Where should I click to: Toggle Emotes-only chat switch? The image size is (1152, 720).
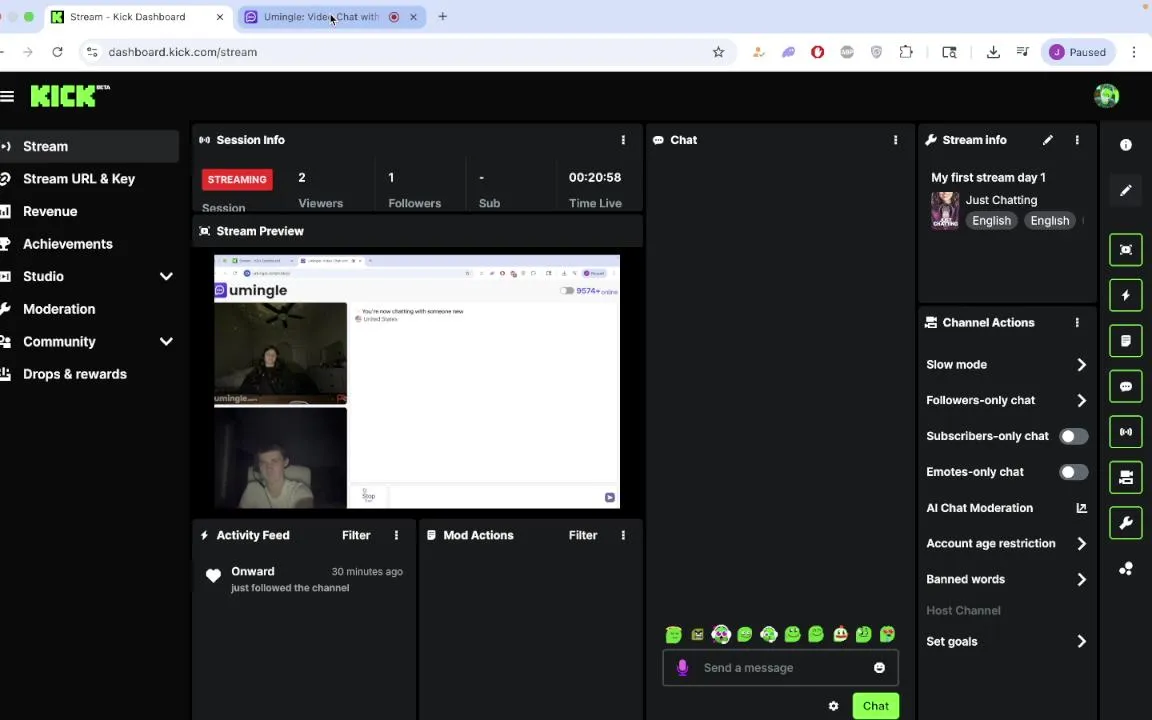pos(1073,472)
